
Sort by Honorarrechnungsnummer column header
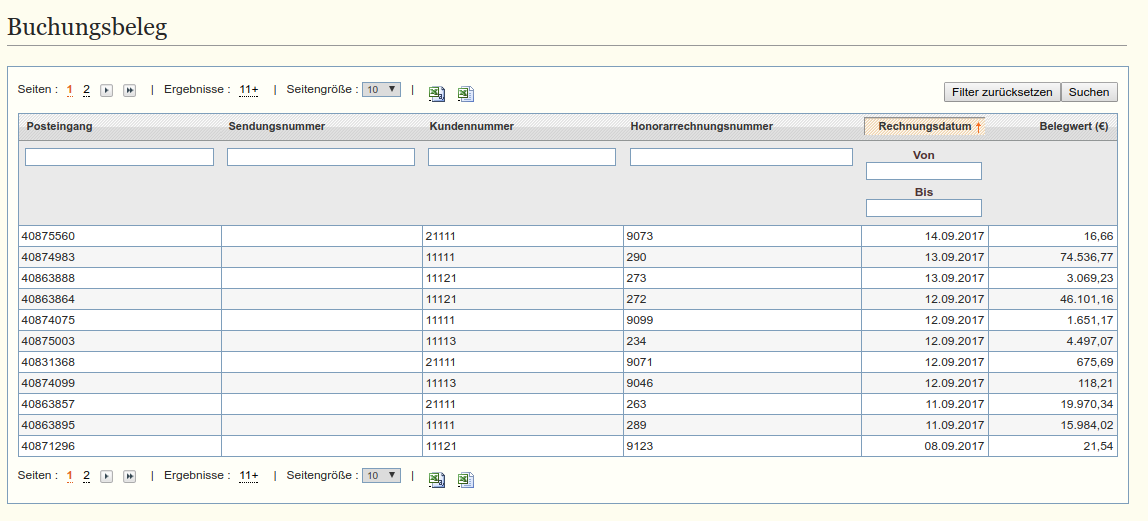coord(701,127)
